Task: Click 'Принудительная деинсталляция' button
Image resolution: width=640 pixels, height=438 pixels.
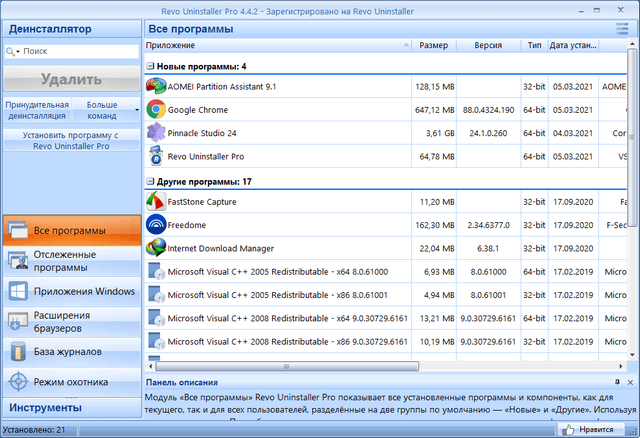Action: pyautogui.click(x=36, y=109)
